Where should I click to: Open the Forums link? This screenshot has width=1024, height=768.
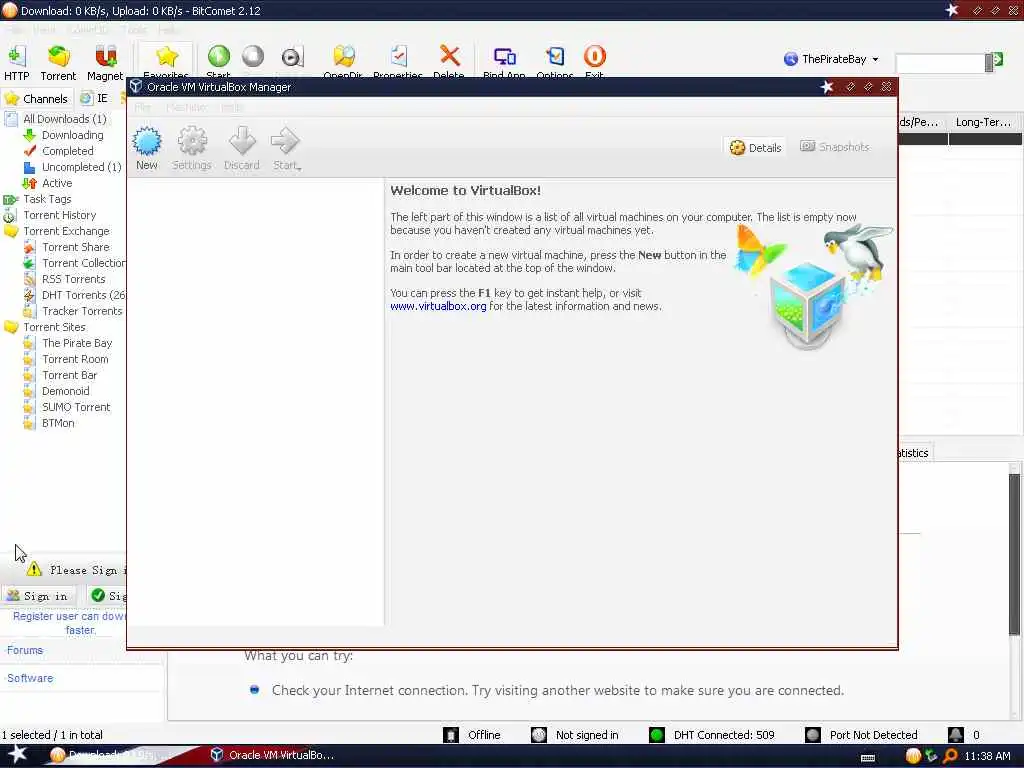[25, 650]
